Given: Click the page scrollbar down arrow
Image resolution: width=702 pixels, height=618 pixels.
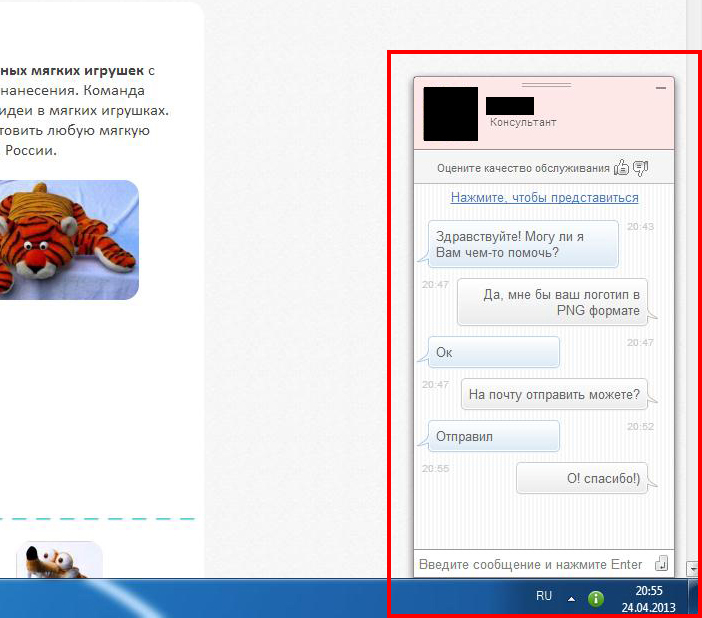Looking at the screenshot, I should point(693,569).
